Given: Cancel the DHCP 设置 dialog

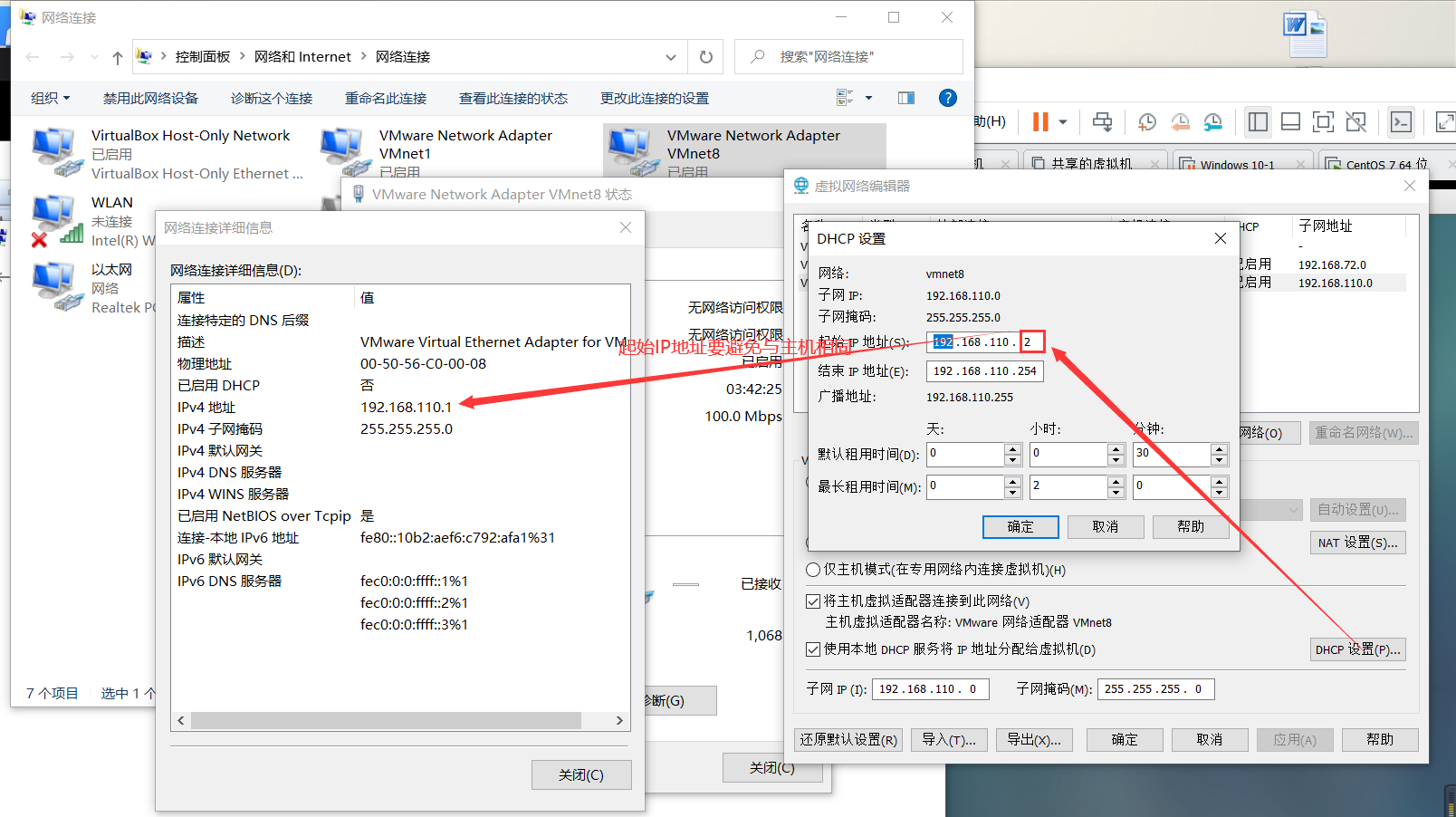Looking at the screenshot, I should 1106,527.
